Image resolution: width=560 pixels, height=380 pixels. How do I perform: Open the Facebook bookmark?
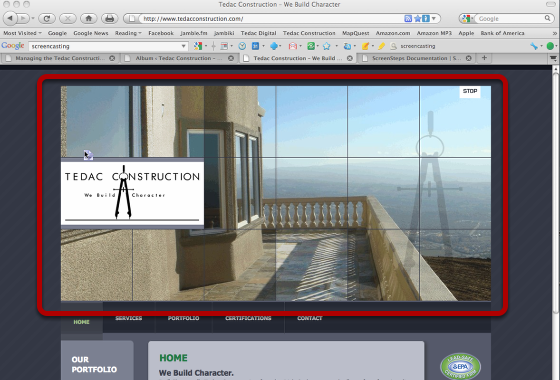161,33
